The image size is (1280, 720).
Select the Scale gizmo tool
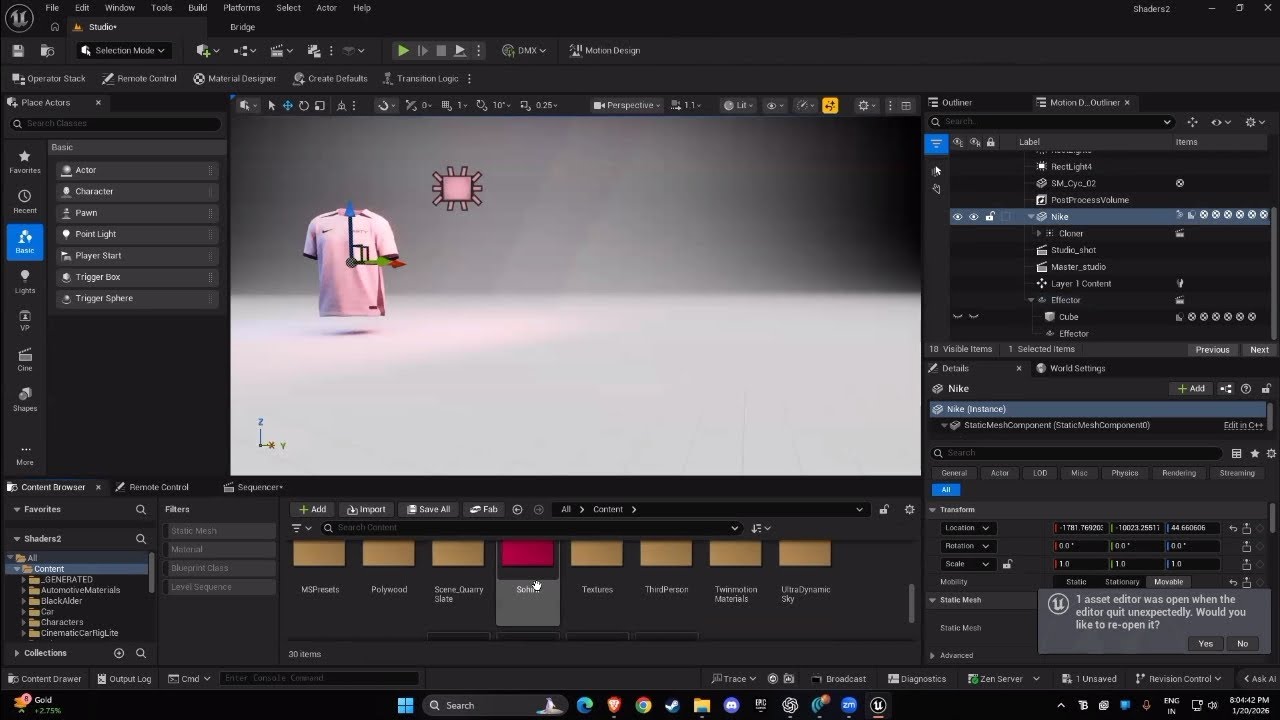click(319, 105)
